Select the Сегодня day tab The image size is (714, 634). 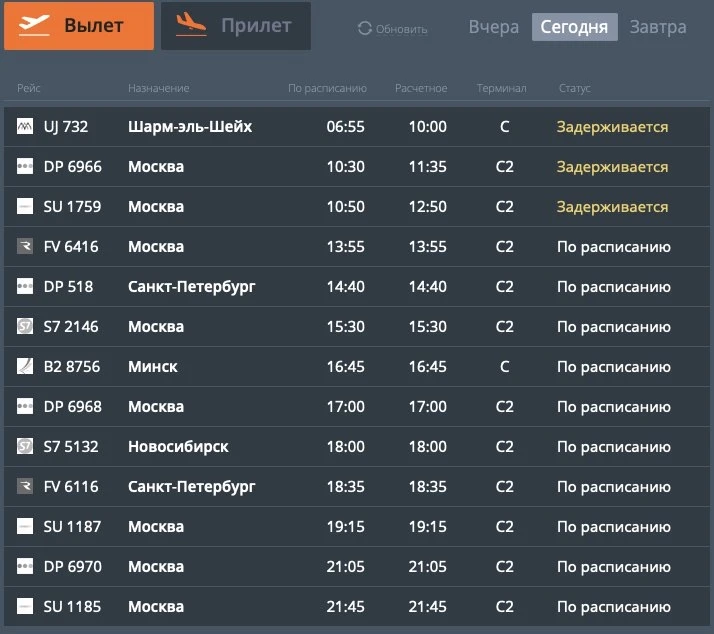(x=574, y=27)
